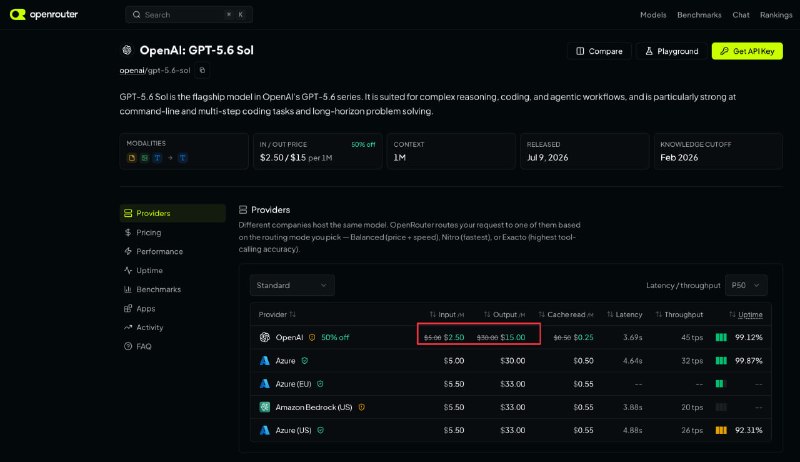Sort the table by Provider column
Image resolution: width=800 pixels, height=462 pixels.
[x=277, y=314]
